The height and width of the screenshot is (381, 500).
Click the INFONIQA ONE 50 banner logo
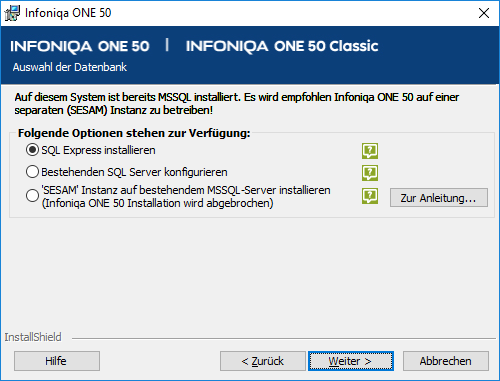point(80,46)
